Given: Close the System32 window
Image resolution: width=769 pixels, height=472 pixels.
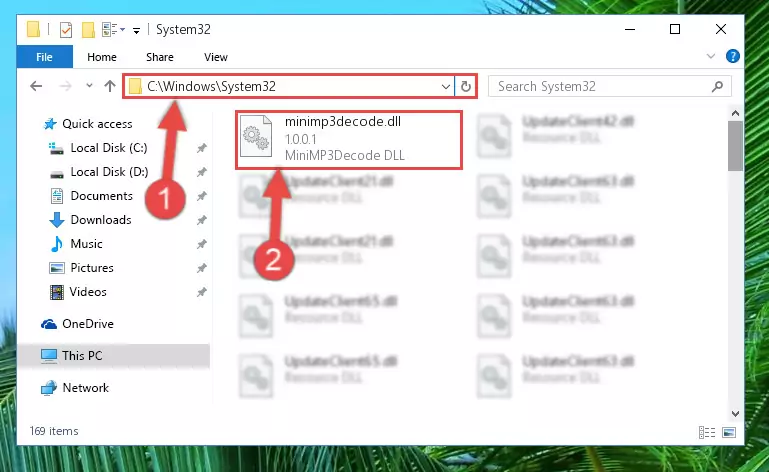Looking at the screenshot, I should [x=720, y=29].
